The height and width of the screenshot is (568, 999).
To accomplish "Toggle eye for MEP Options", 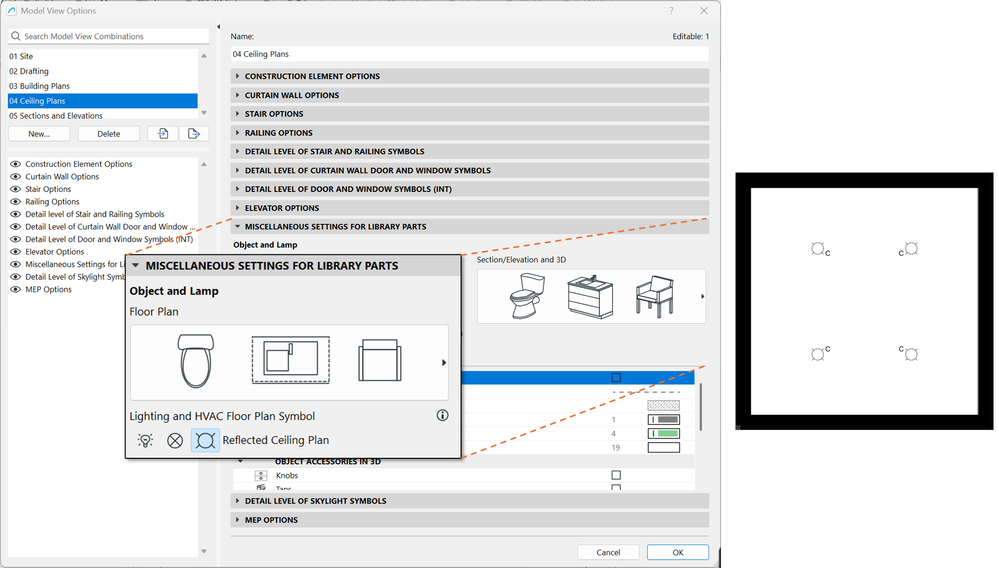I will coord(16,289).
